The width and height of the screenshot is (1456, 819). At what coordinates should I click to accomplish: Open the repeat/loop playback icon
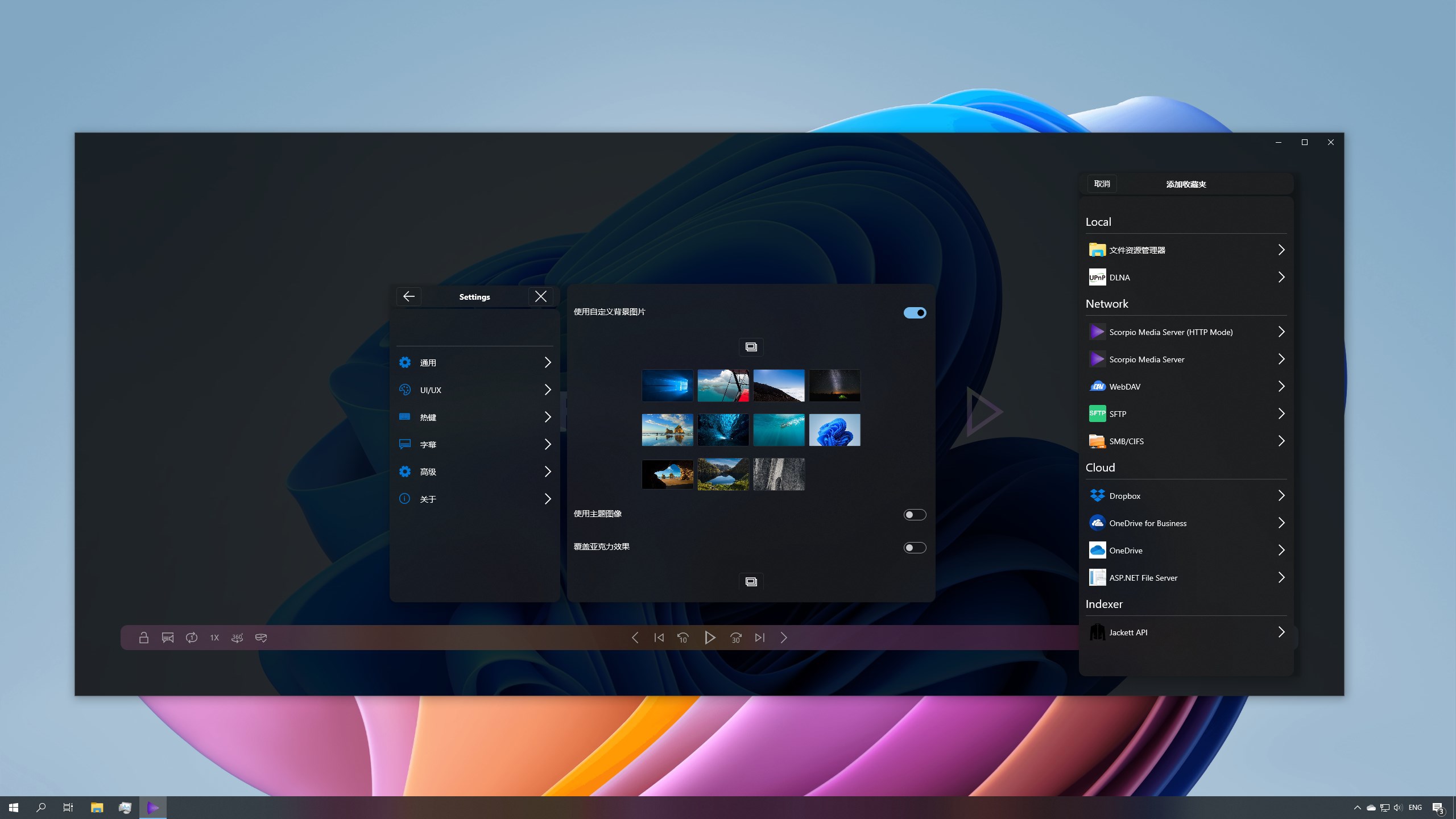pyautogui.click(x=191, y=638)
